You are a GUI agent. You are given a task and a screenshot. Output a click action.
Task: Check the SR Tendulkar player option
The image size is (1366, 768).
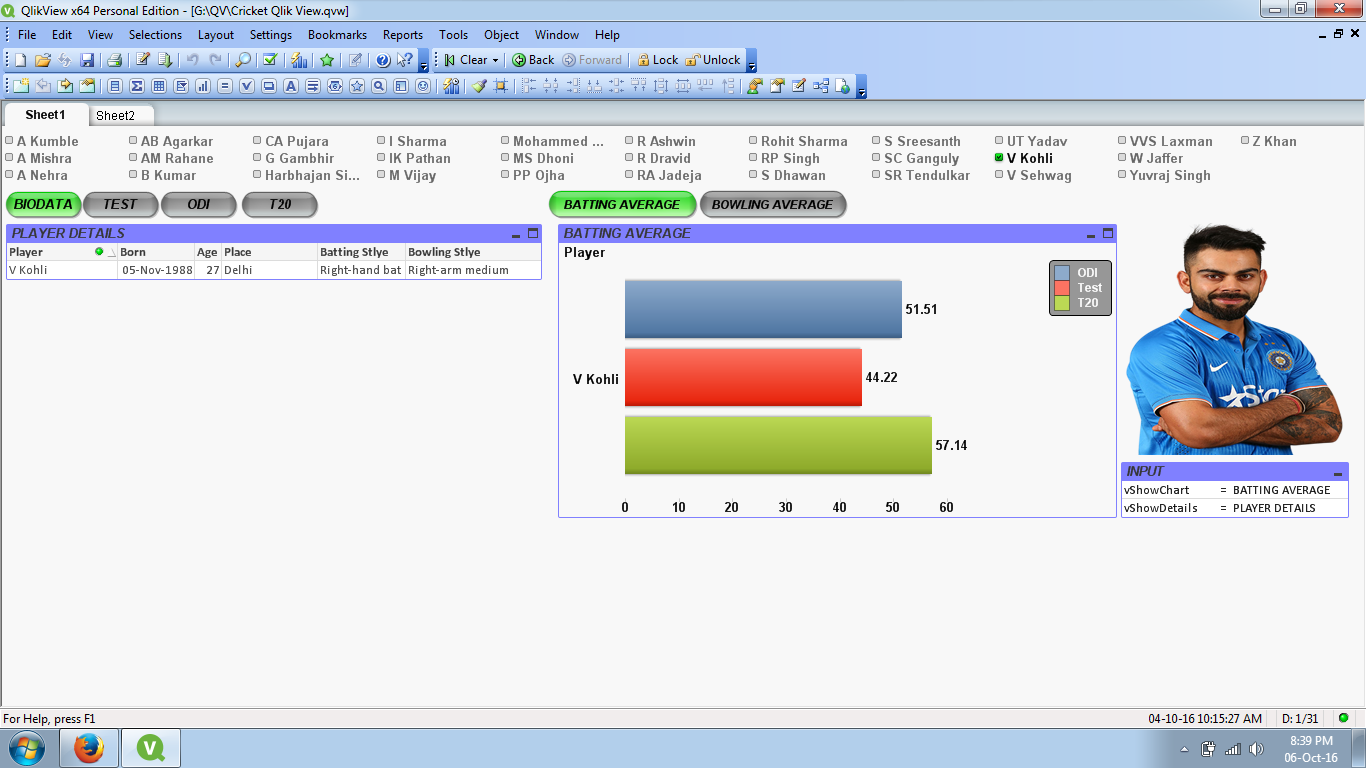click(876, 175)
